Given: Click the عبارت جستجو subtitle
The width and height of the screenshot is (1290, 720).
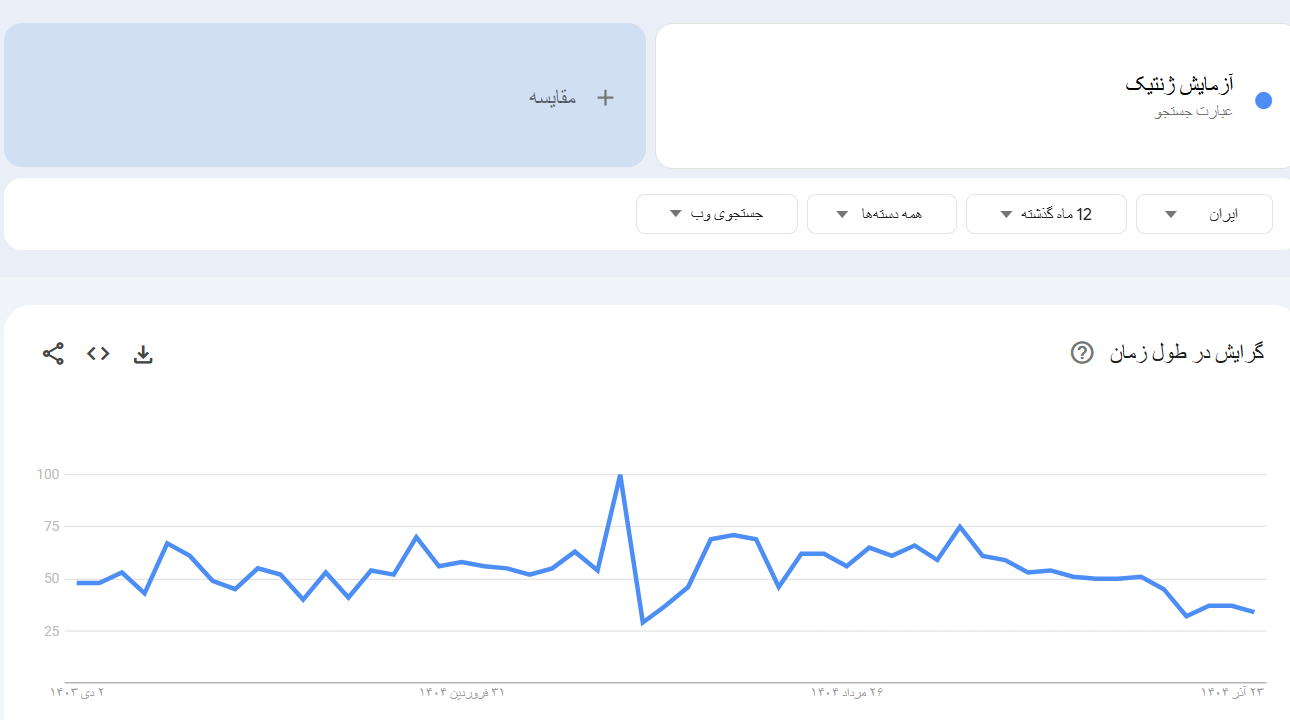Looking at the screenshot, I should click(x=1194, y=111).
